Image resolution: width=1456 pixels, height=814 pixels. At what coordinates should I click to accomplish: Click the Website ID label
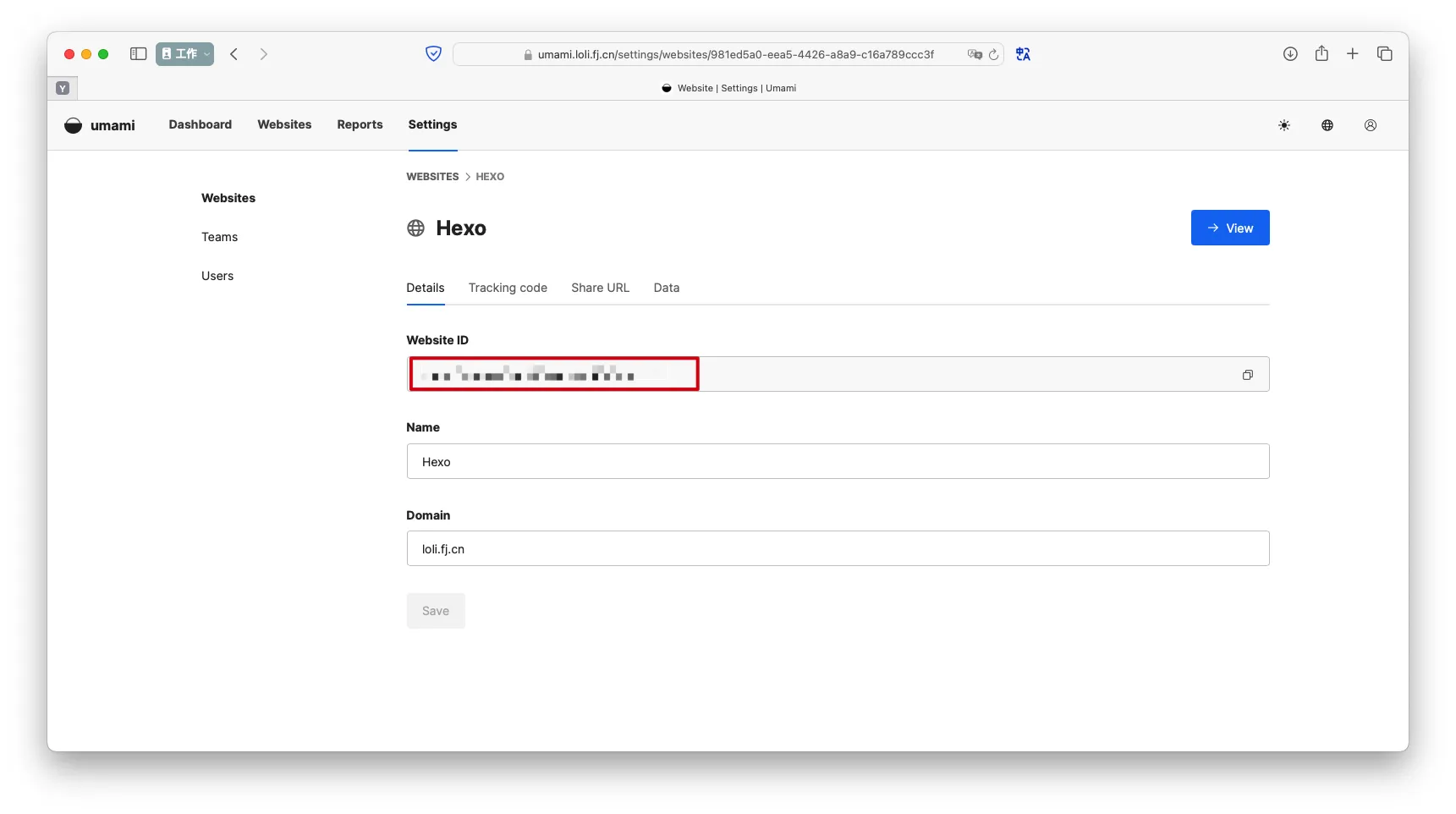[437, 340]
